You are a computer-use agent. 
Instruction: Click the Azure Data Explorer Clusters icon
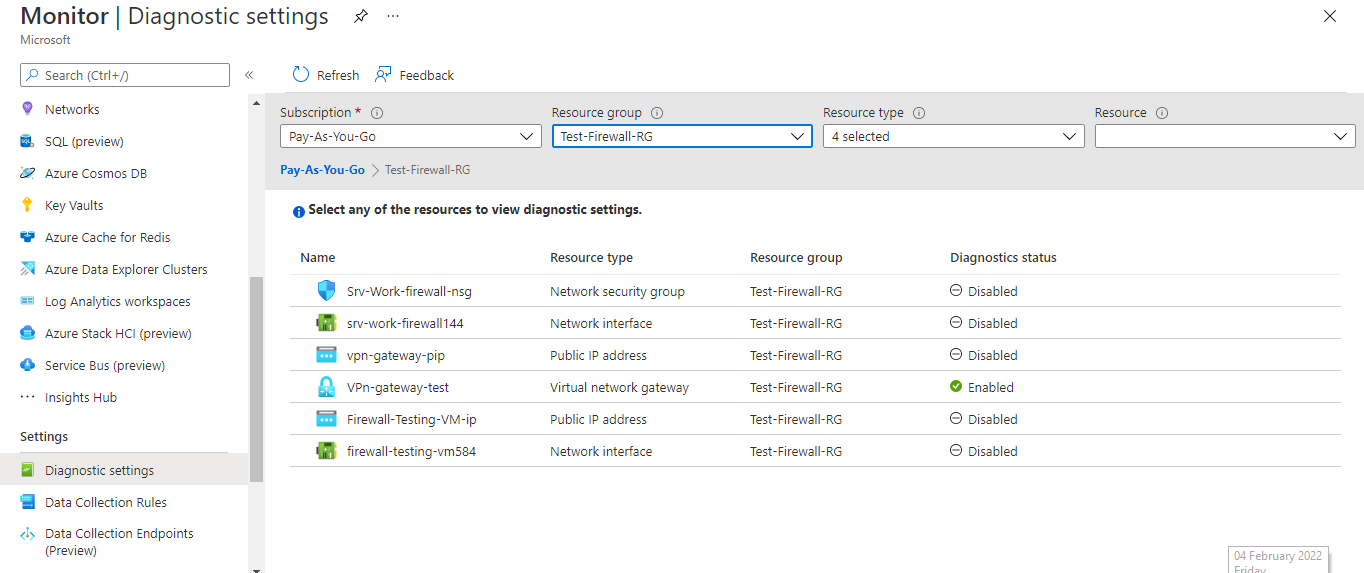point(27,269)
